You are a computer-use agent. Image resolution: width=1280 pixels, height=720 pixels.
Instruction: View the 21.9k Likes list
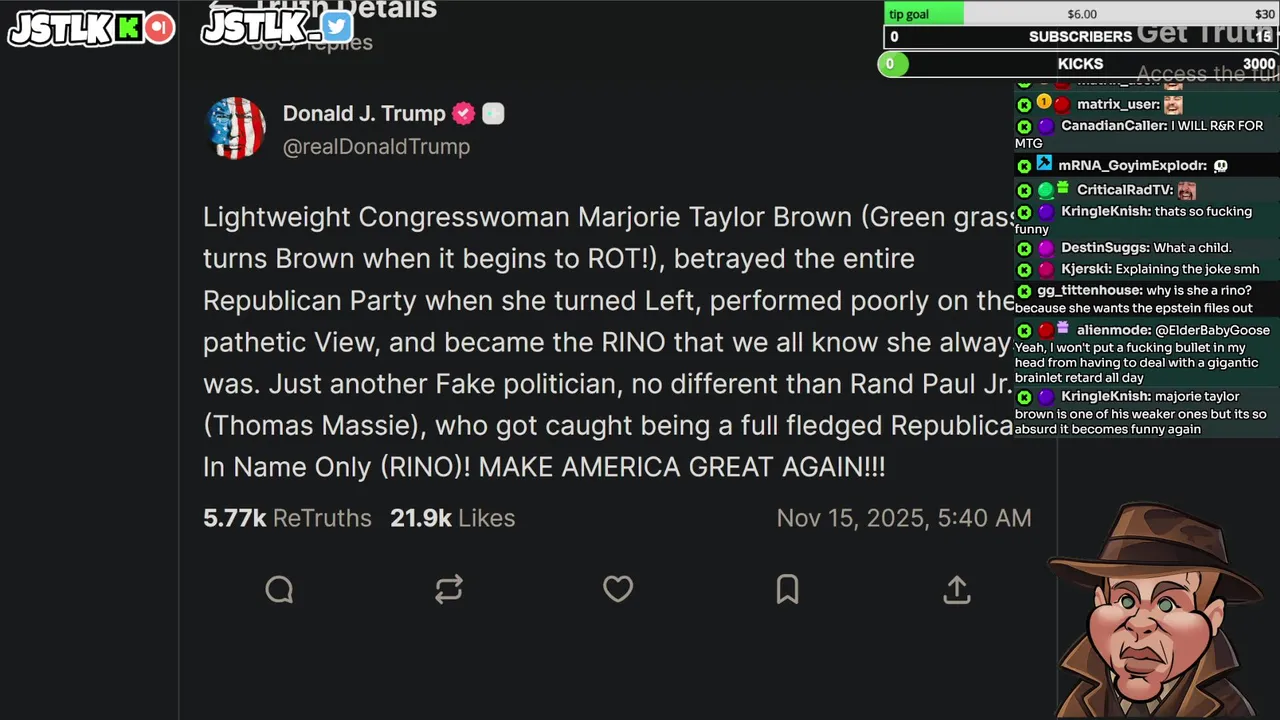click(452, 518)
